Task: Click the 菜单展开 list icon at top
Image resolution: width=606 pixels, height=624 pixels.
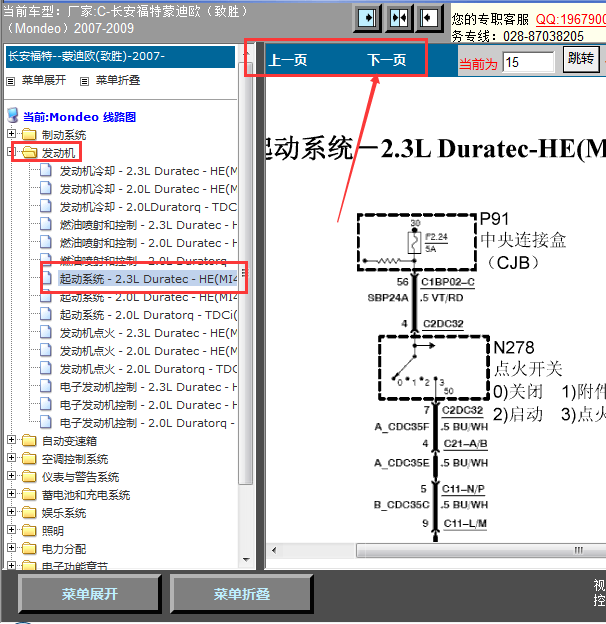Action: click(x=11, y=81)
